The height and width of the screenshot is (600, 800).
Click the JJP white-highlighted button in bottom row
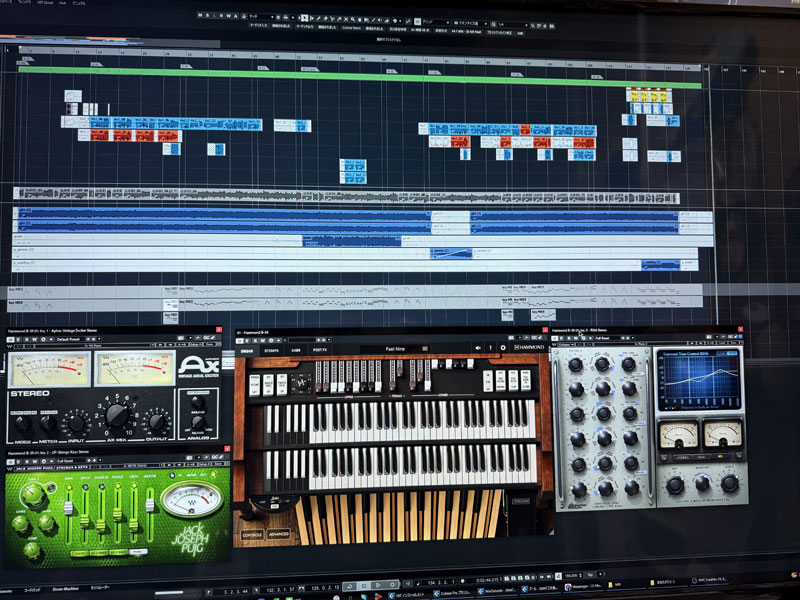pyautogui.click(x=138, y=552)
